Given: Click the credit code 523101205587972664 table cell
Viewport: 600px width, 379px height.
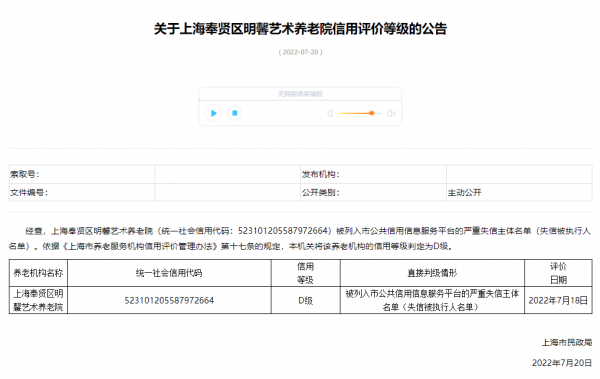Looking at the screenshot, I should pos(169,300).
